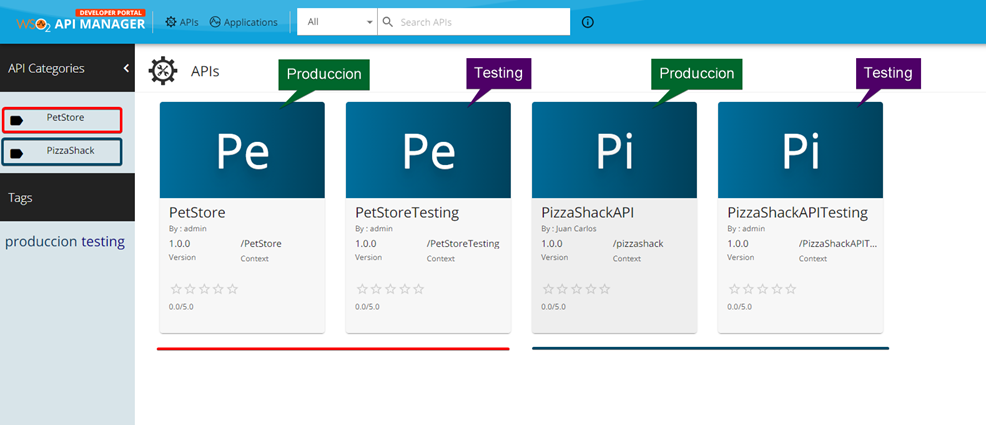Rate PetStoreTesting with the third star

click(391, 289)
